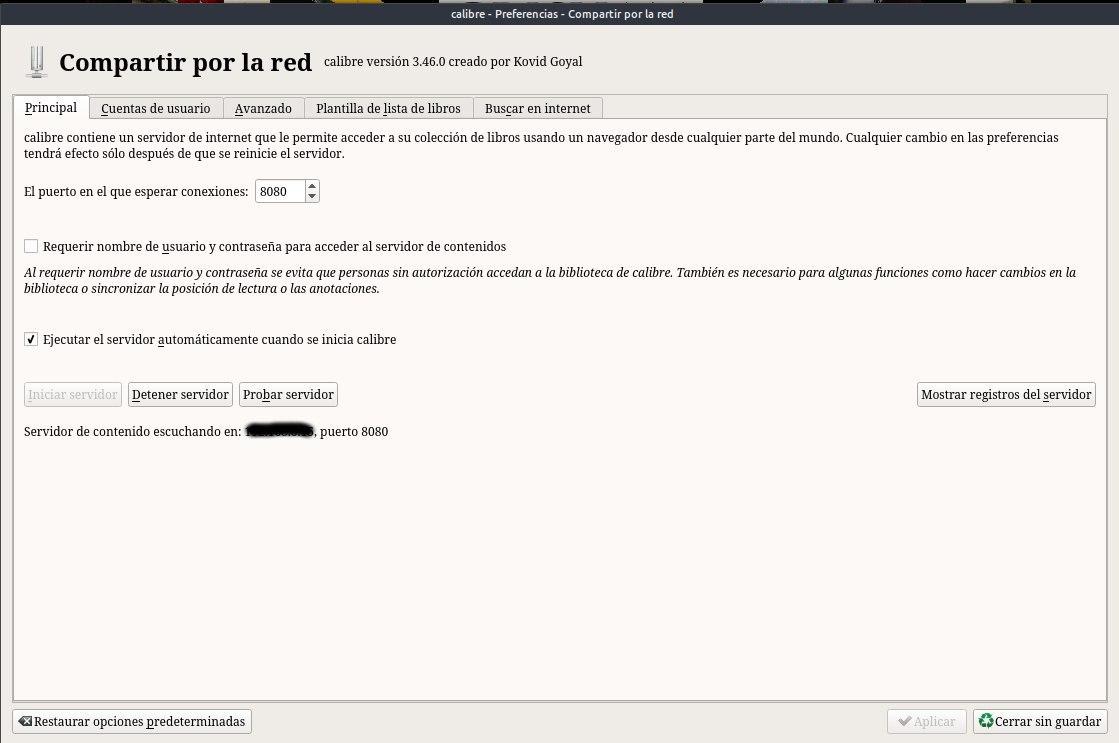Click the recycle icon on Cerrar sin guardar
The height and width of the screenshot is (743, 1119).
pos(986,721)
